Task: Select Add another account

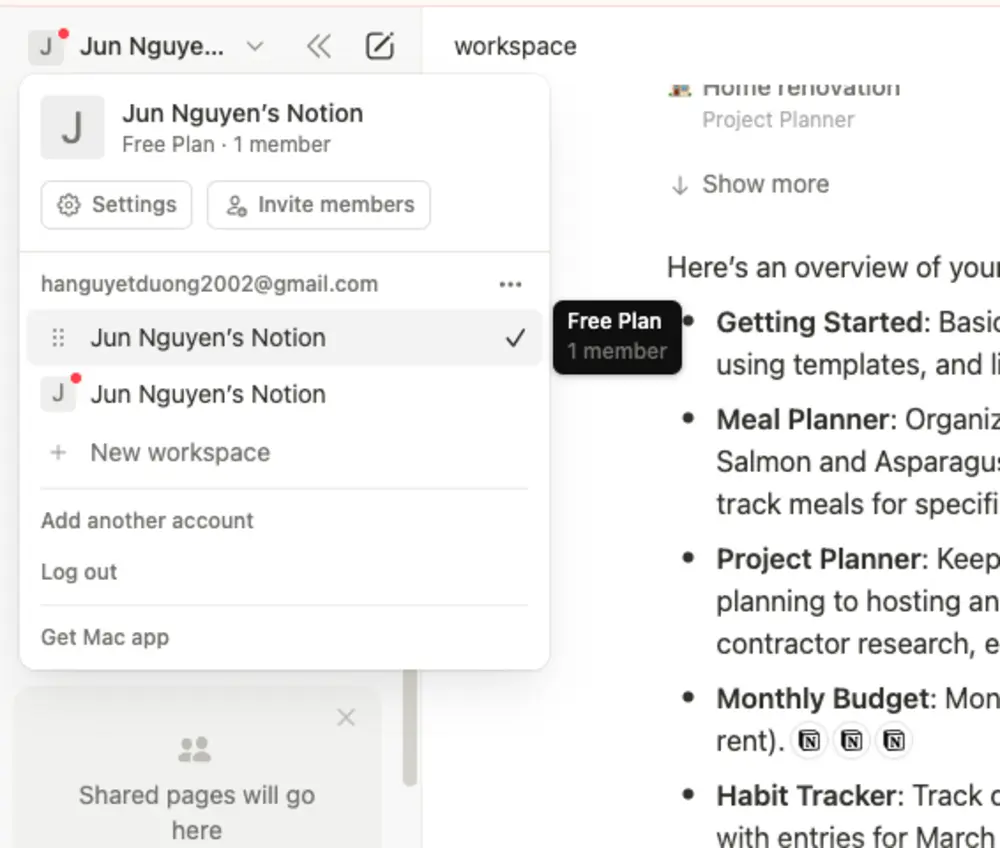Action: [x=147, y=521]
